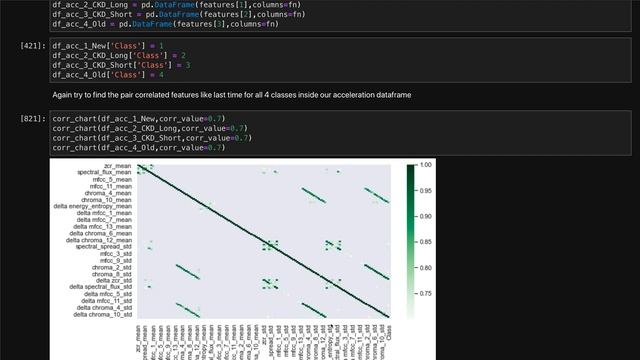Click the df_acc_3_CKD_Short DataFrame creation line

click(x=179, y=14)
